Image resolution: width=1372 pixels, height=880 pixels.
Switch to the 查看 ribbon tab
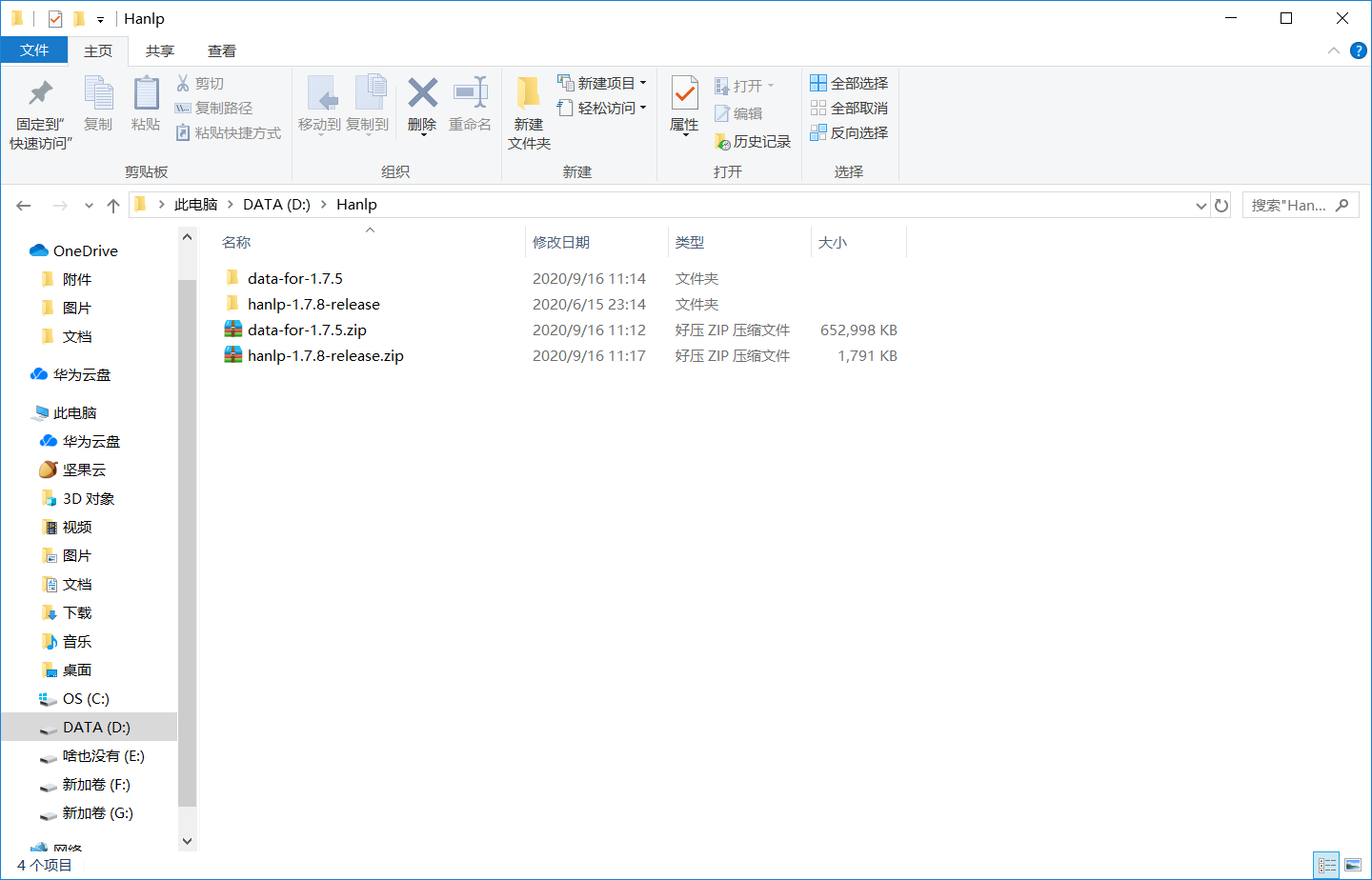pos(222,50)
